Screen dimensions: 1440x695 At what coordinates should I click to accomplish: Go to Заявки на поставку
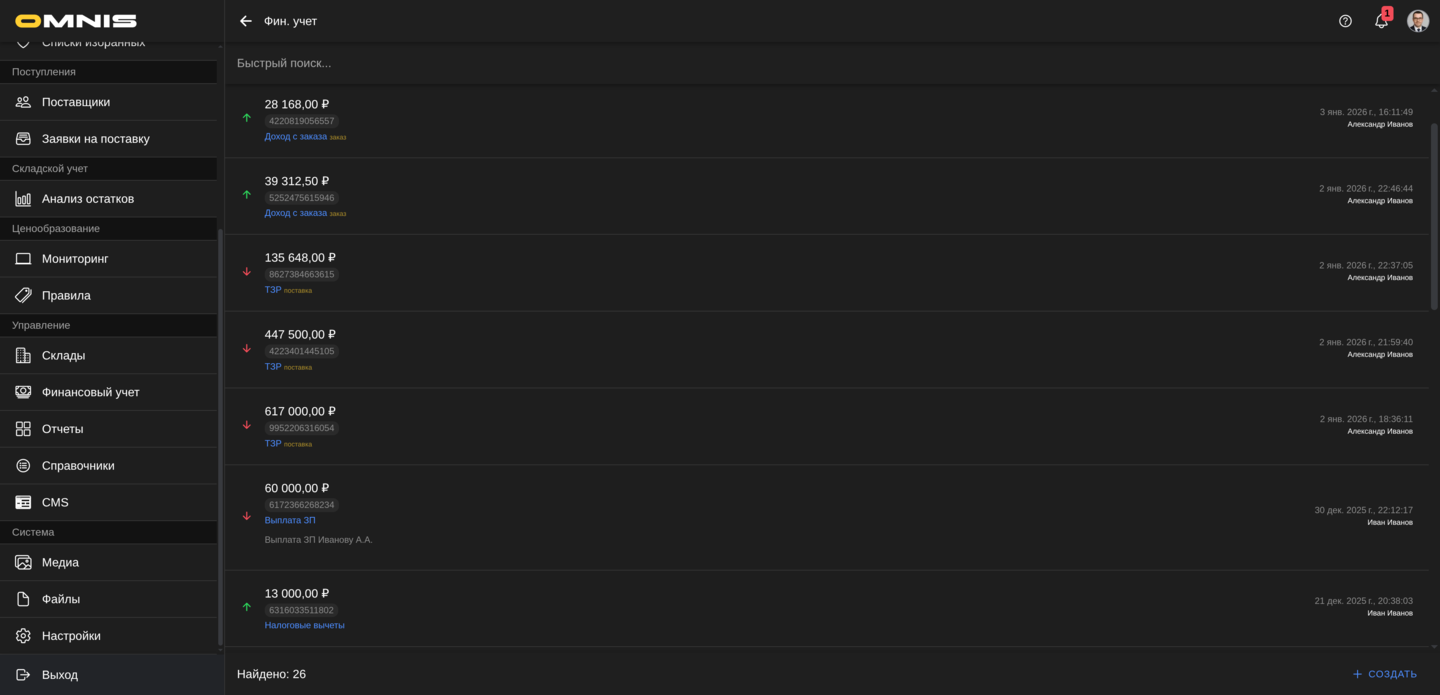point(95,139)
